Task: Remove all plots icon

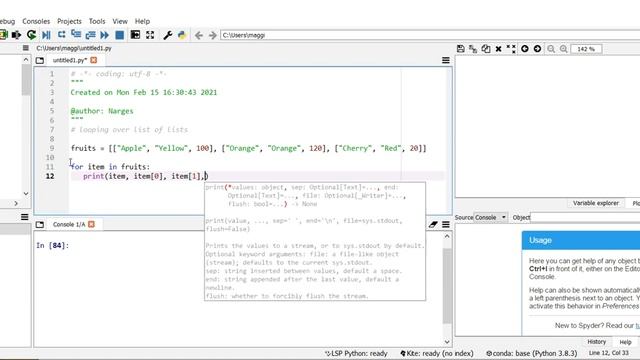Action: point(511,49)
